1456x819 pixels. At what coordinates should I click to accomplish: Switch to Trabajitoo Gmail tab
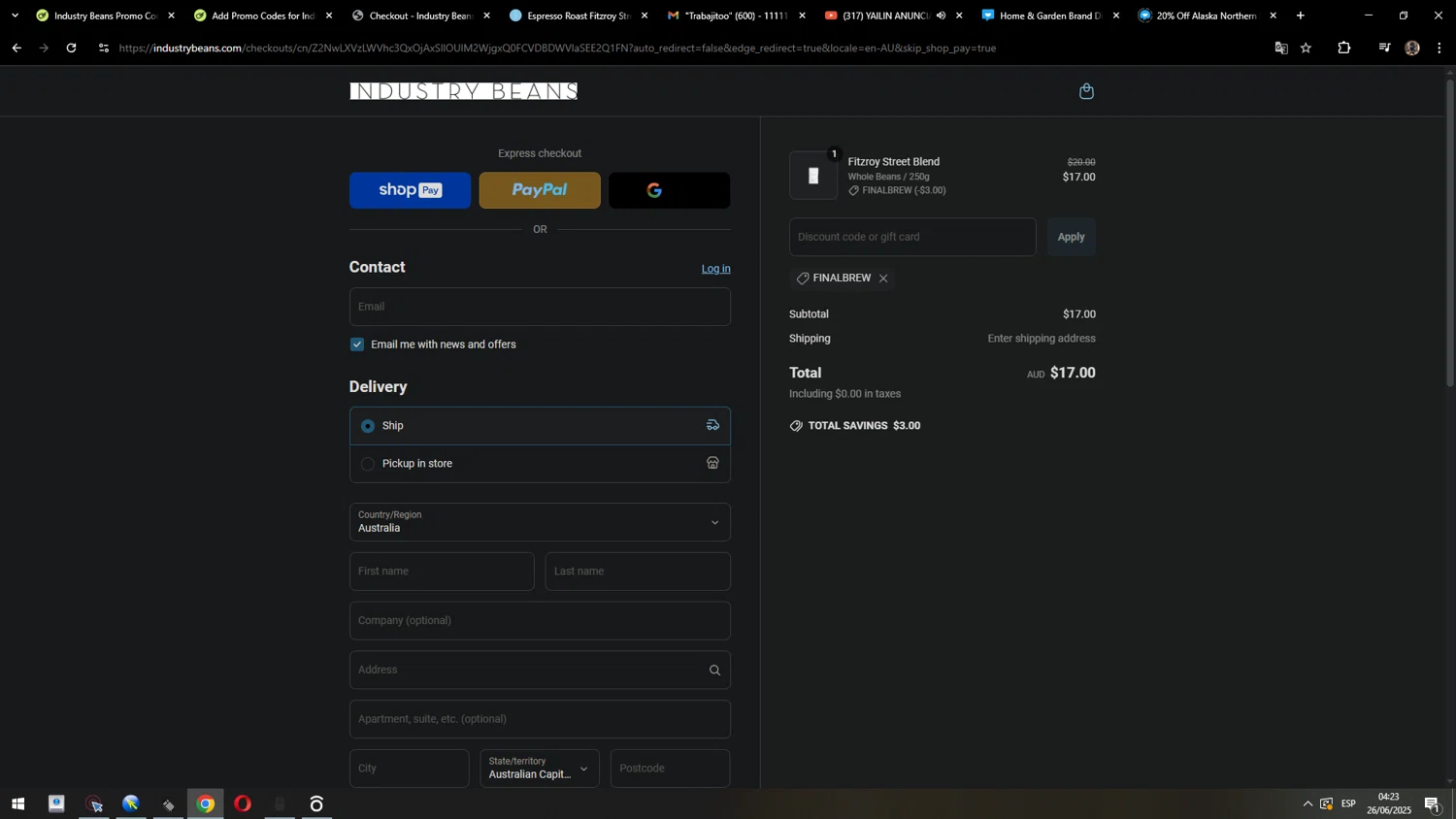(x=735, y=16)
